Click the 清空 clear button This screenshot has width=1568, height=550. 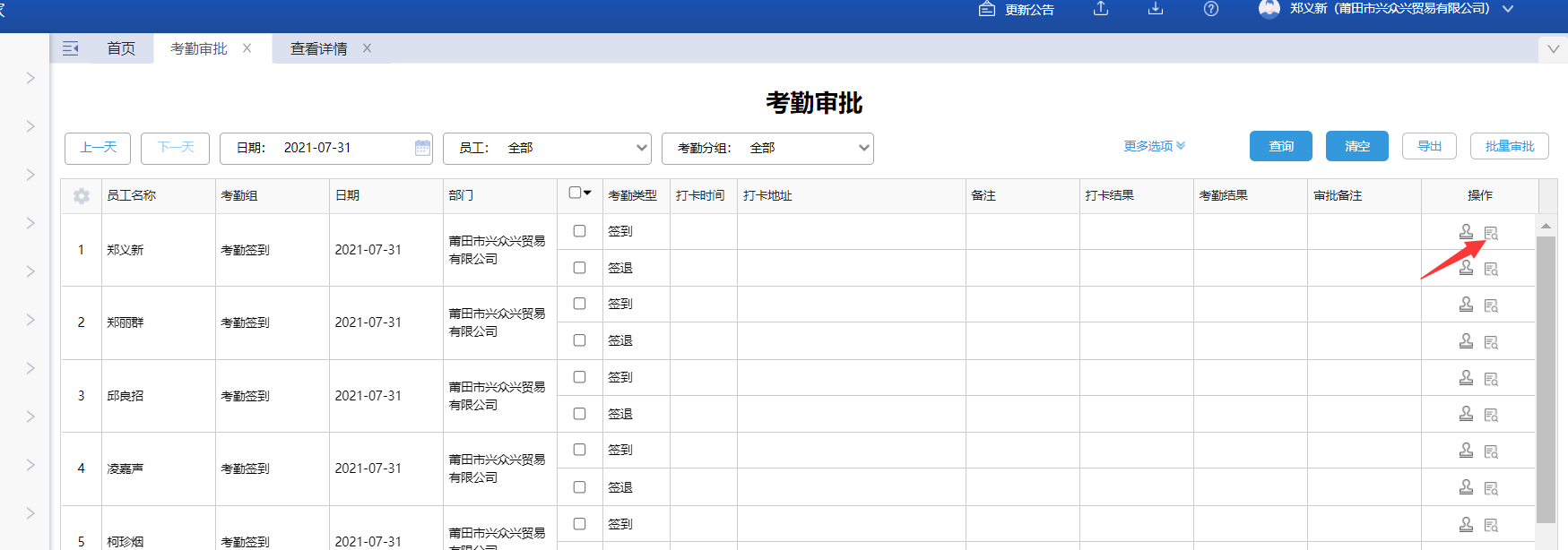(1357, 146)
